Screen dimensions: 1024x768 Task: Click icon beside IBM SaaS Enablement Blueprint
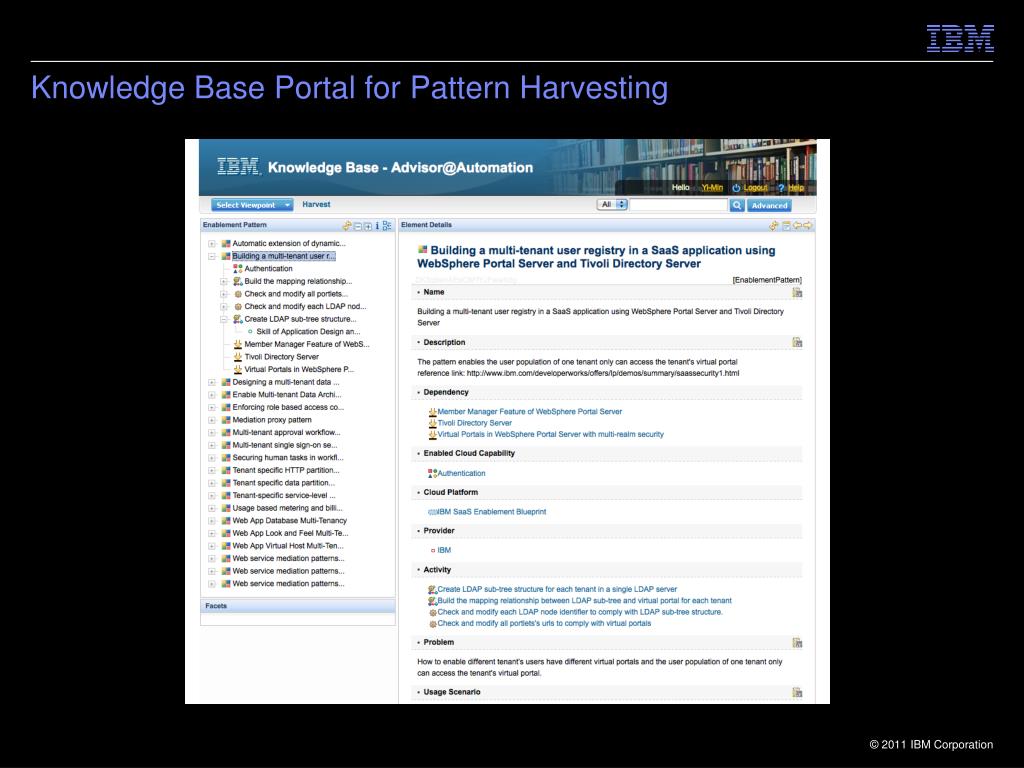pos(432,512)
